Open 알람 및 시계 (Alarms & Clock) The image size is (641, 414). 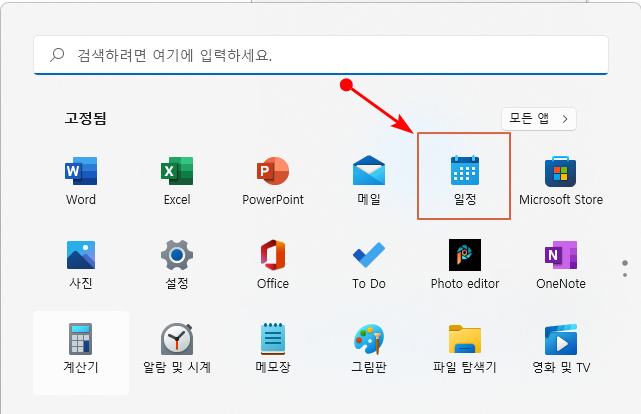[x=177, y=349]
